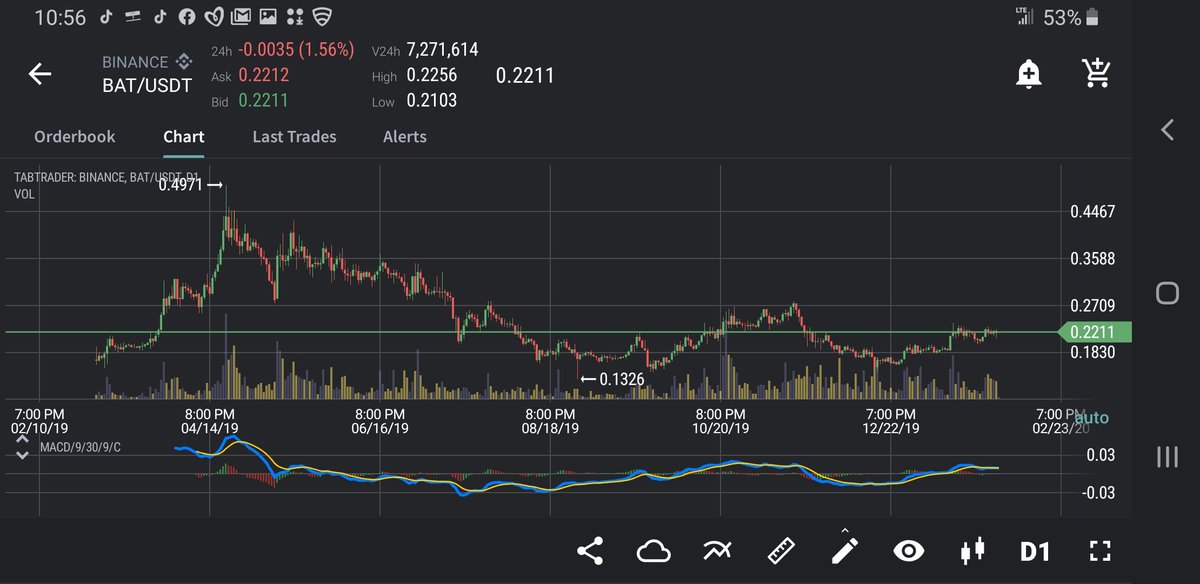Open price alert bell icon
This screenshot has height=584, width=1200.
[1027, 73]
